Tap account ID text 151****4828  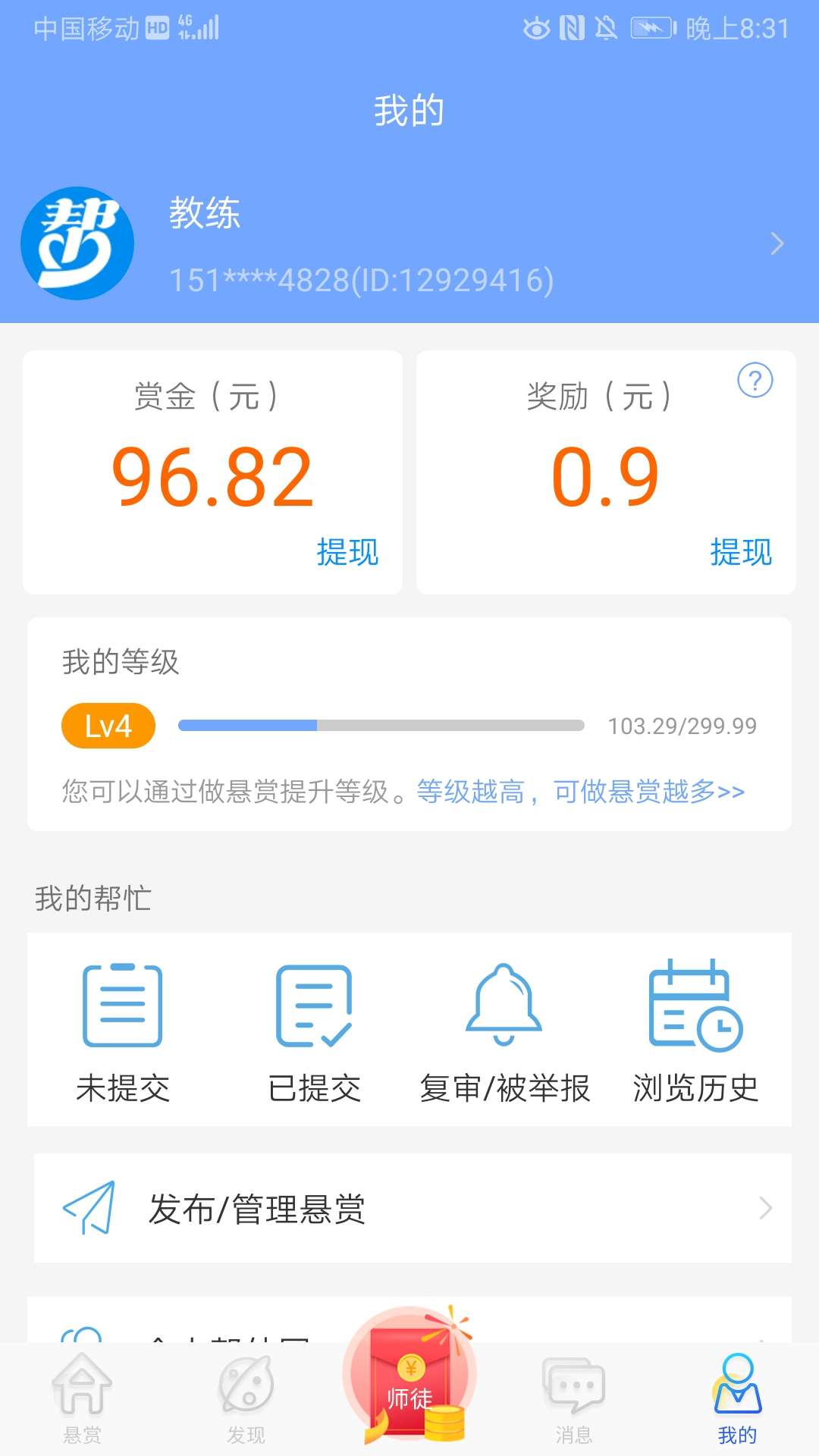361,281
